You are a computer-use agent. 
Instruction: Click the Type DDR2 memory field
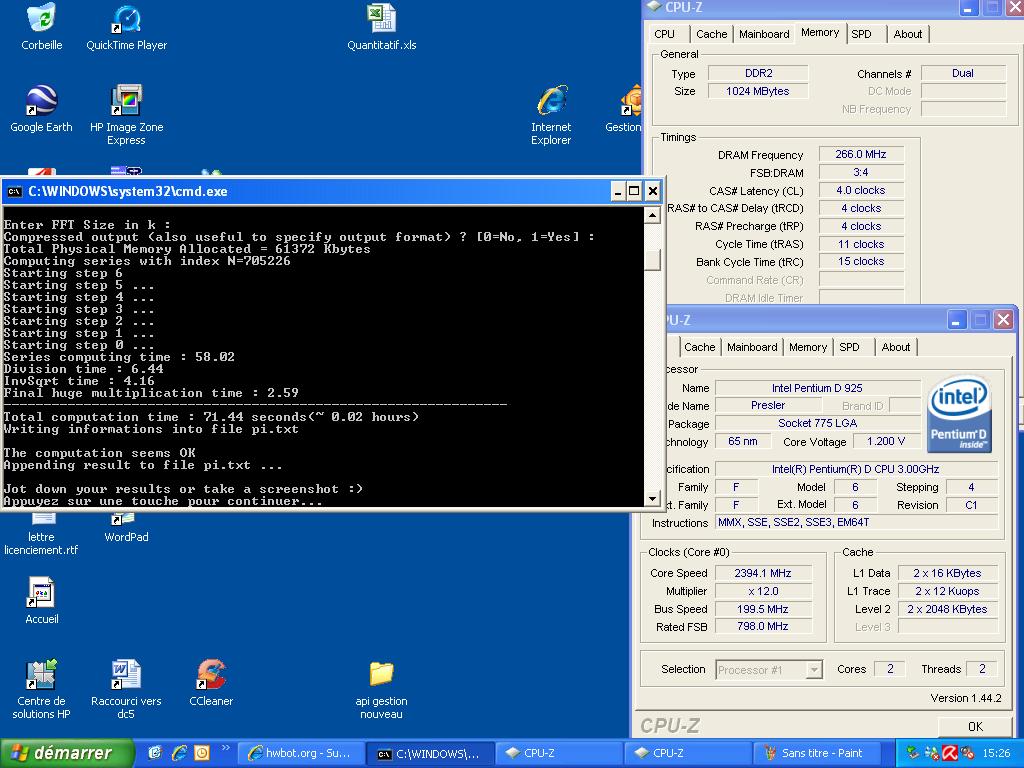tap(758, 73)
